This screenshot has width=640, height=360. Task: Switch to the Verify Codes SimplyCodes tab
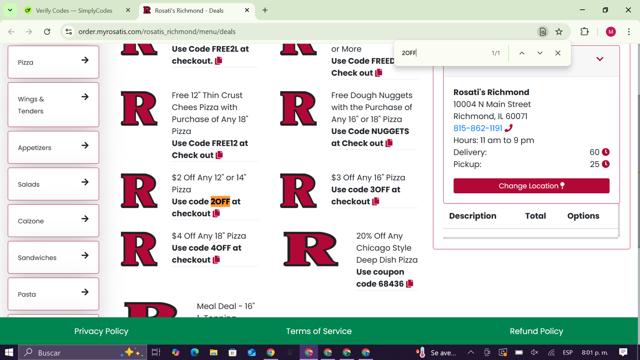click(x=73, y=11)
